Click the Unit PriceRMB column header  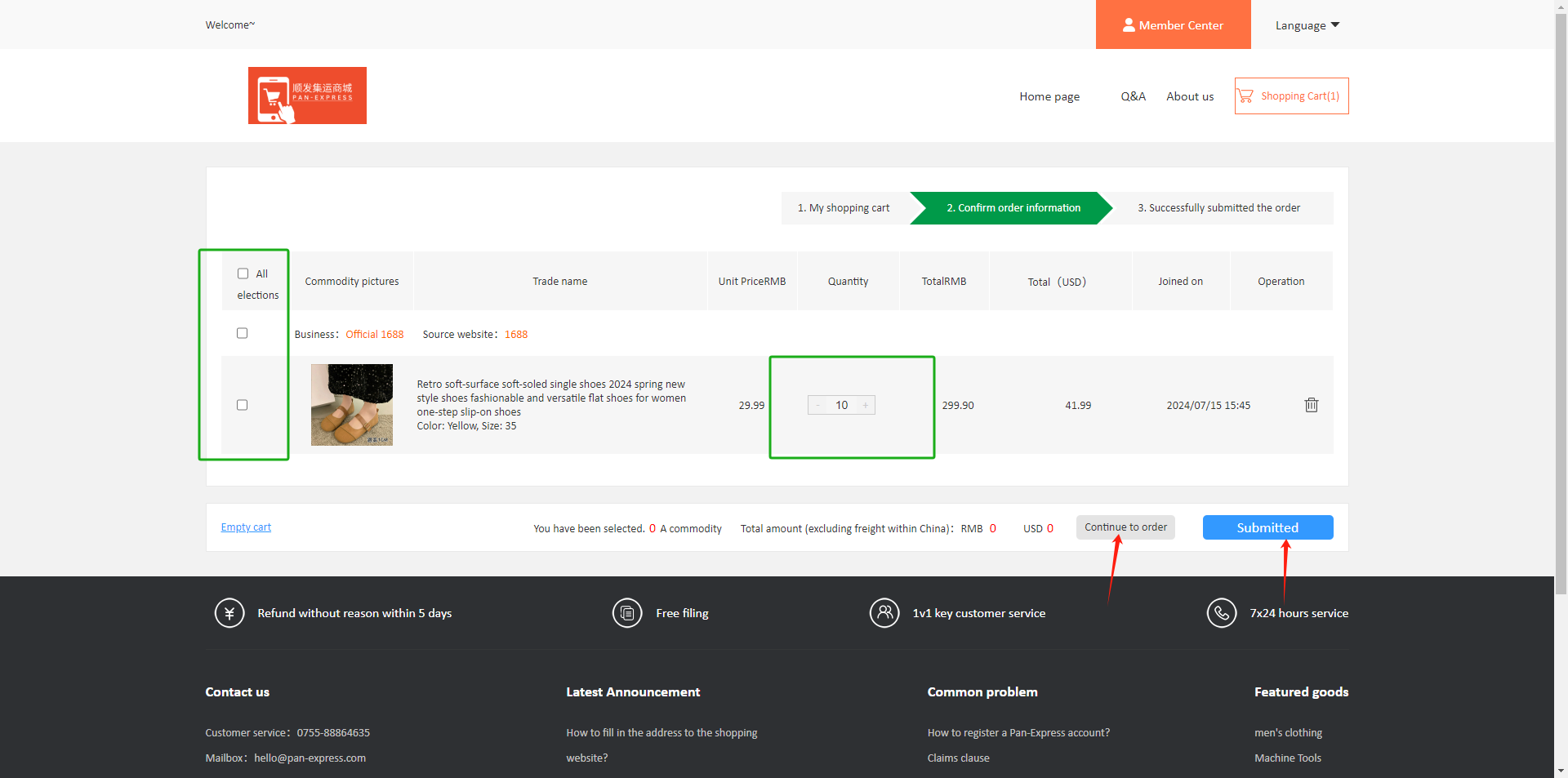(752, 282)
